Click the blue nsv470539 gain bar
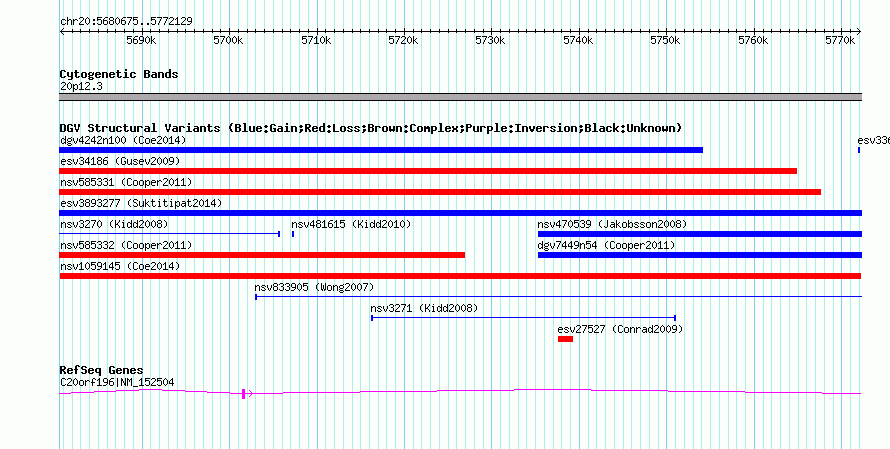 click(x=699, y=234)
